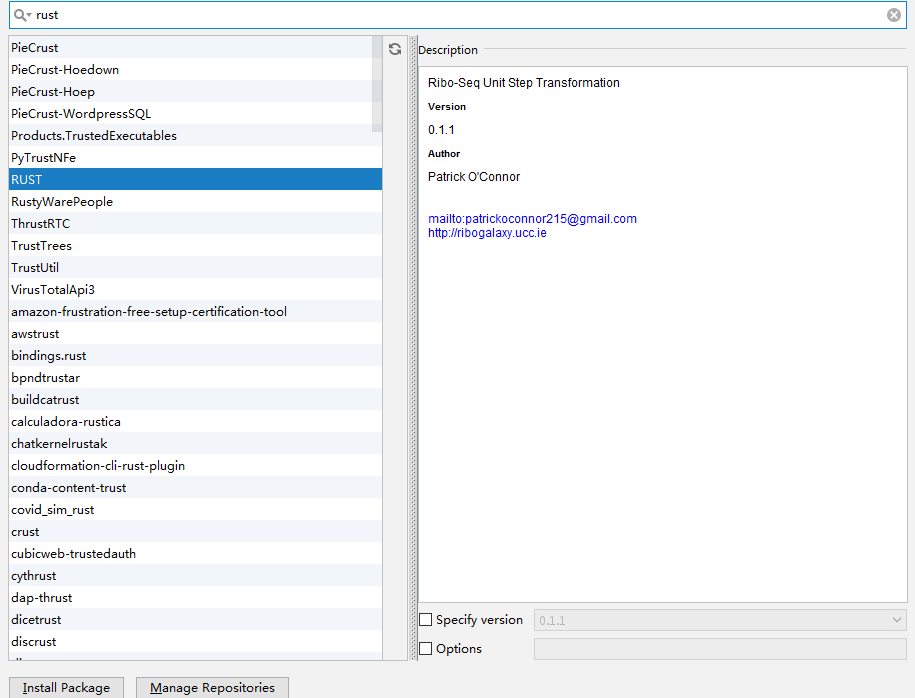Screen dimensions: 915x698
Task: Select the TrustUtil package
Action: tap(195, 267)
